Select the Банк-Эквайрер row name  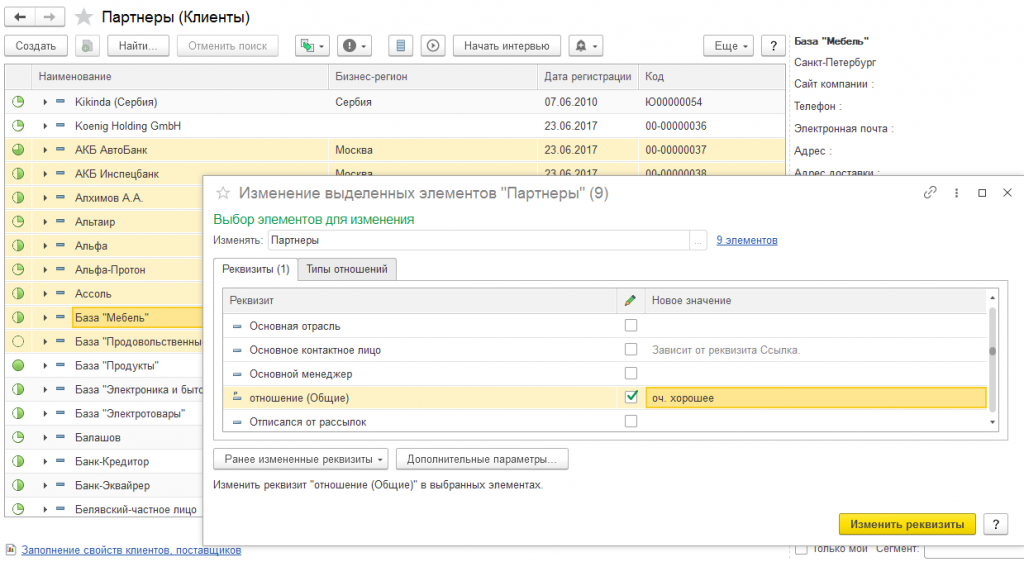click(x=112, y=486)
